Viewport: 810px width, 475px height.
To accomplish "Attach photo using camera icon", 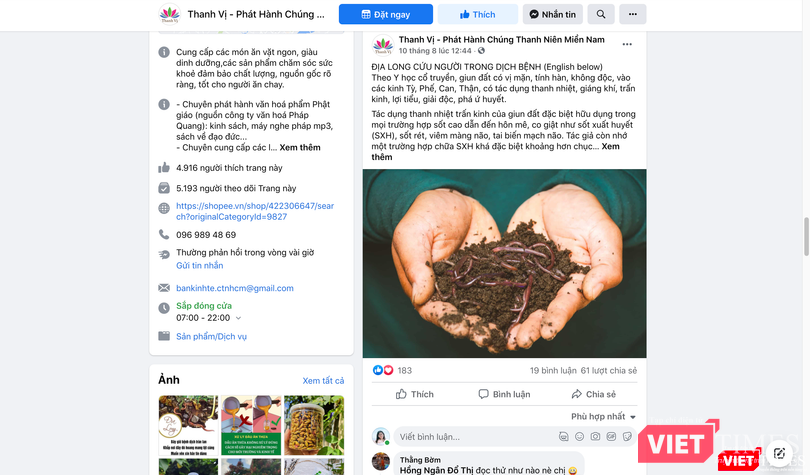I will [595, 437].
